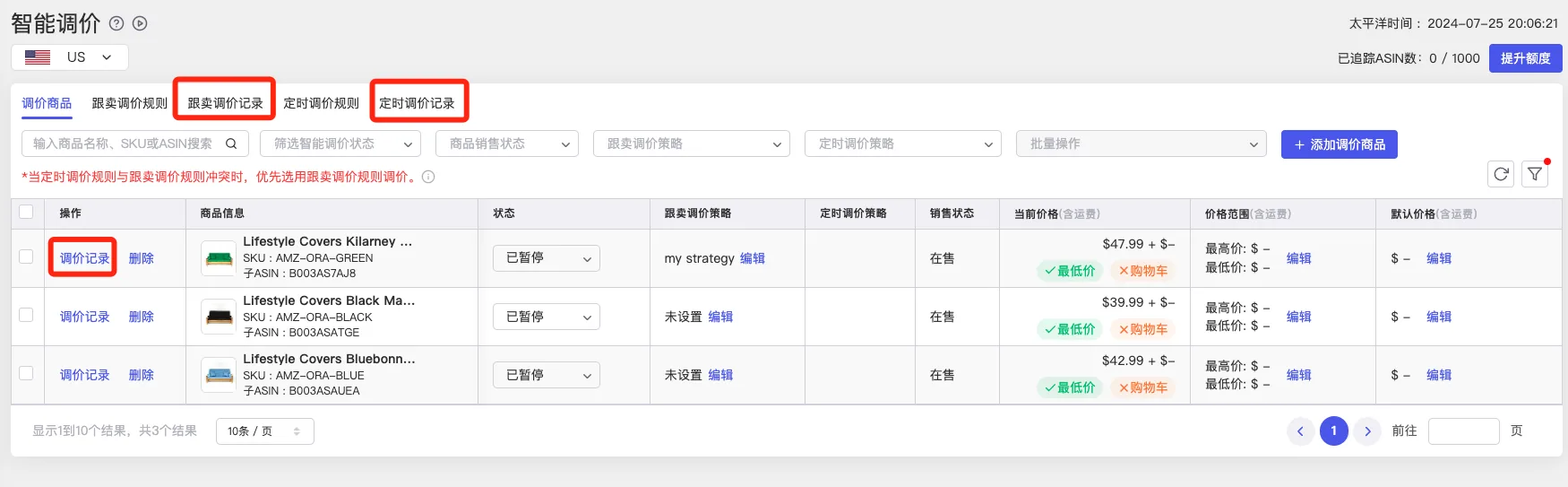Image resolution: width=1568 pixels, height=487 pixels.
Task: Switch to the 定时调价记录 tab
Action: coord(417,103)
